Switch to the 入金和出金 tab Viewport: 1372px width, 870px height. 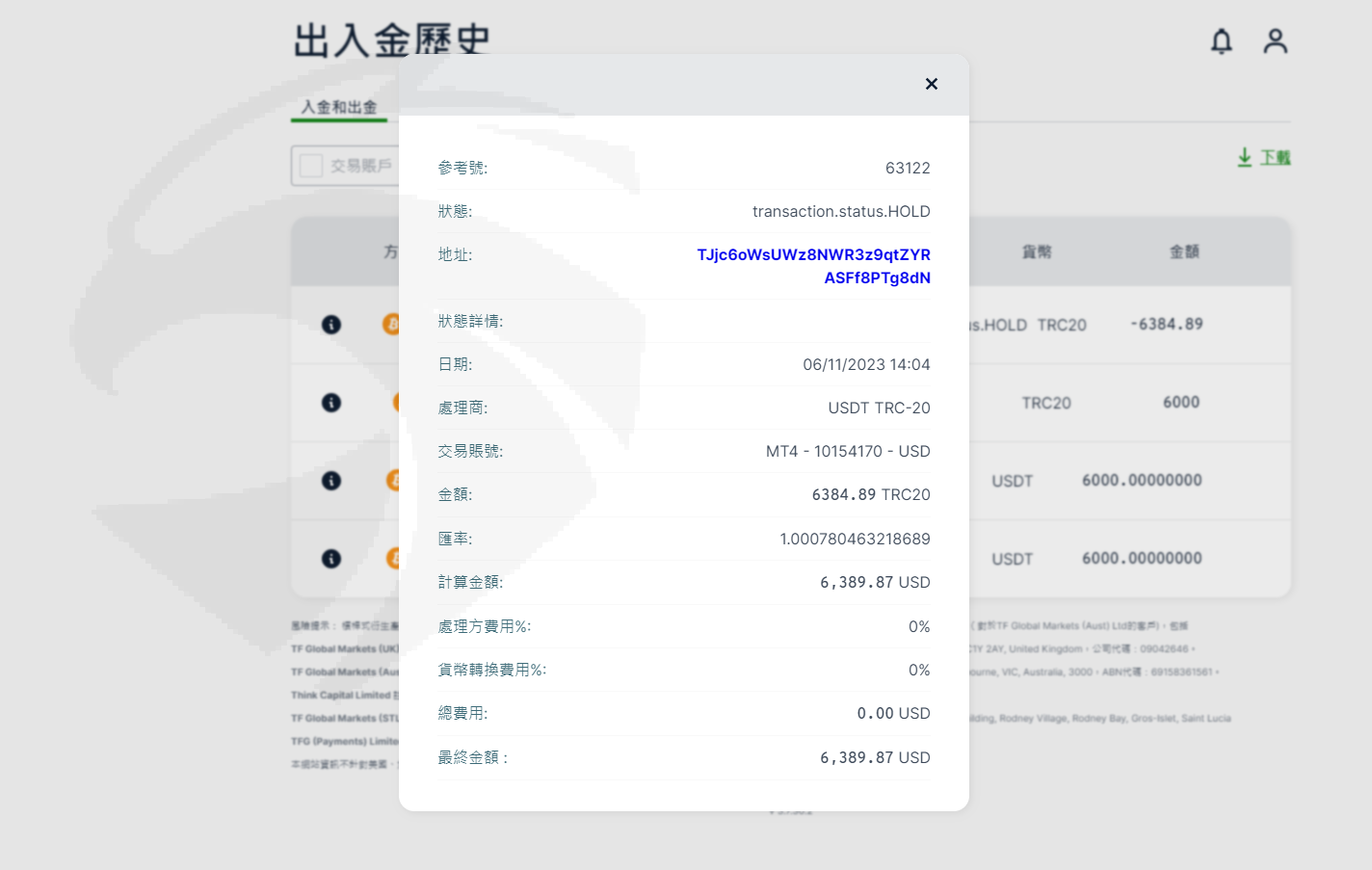point(339,107)
